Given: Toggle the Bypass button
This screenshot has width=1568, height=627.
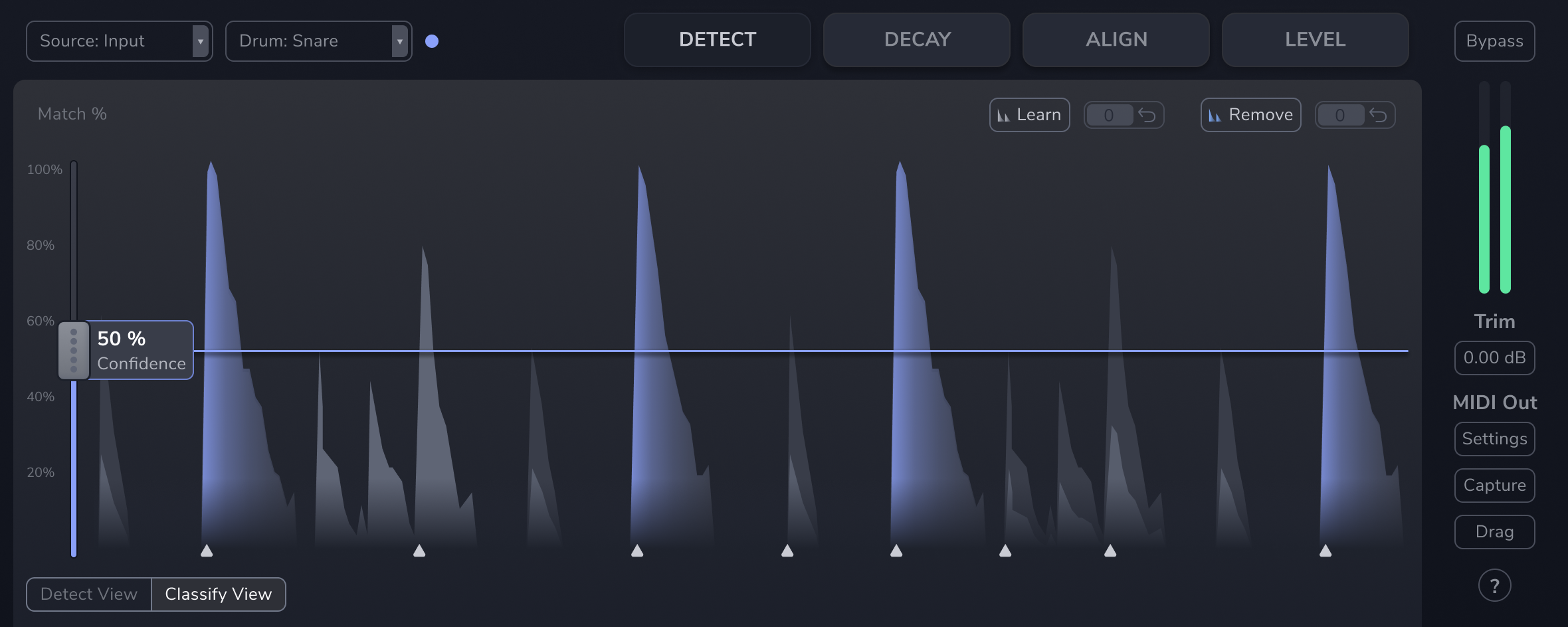Looking at the screenshot, I should click(1495, 41).
